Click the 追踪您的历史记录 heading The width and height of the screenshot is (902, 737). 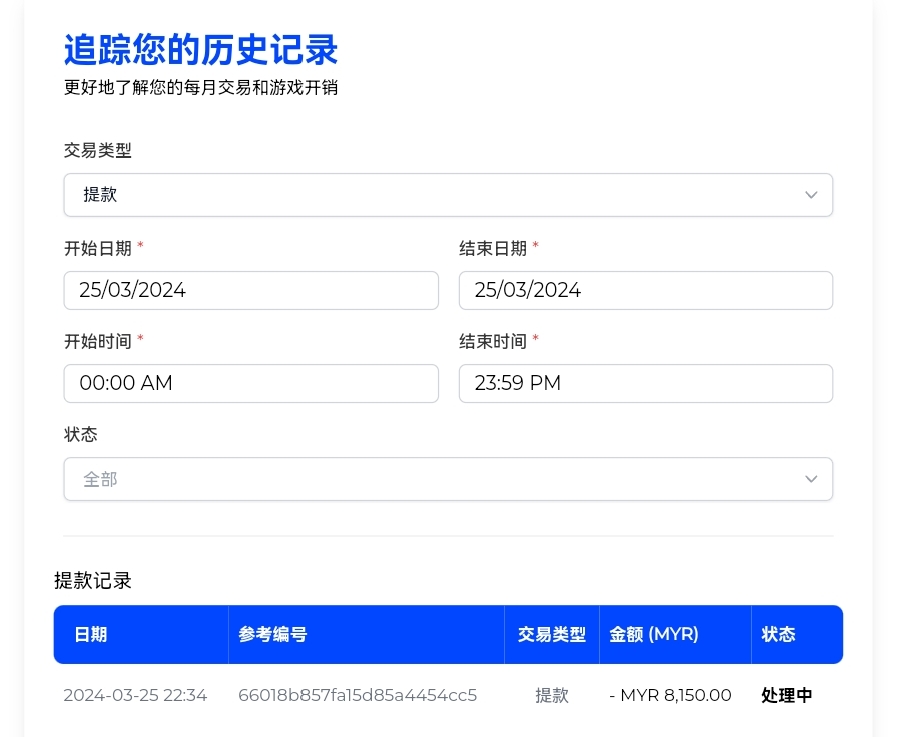click(201, 49)
